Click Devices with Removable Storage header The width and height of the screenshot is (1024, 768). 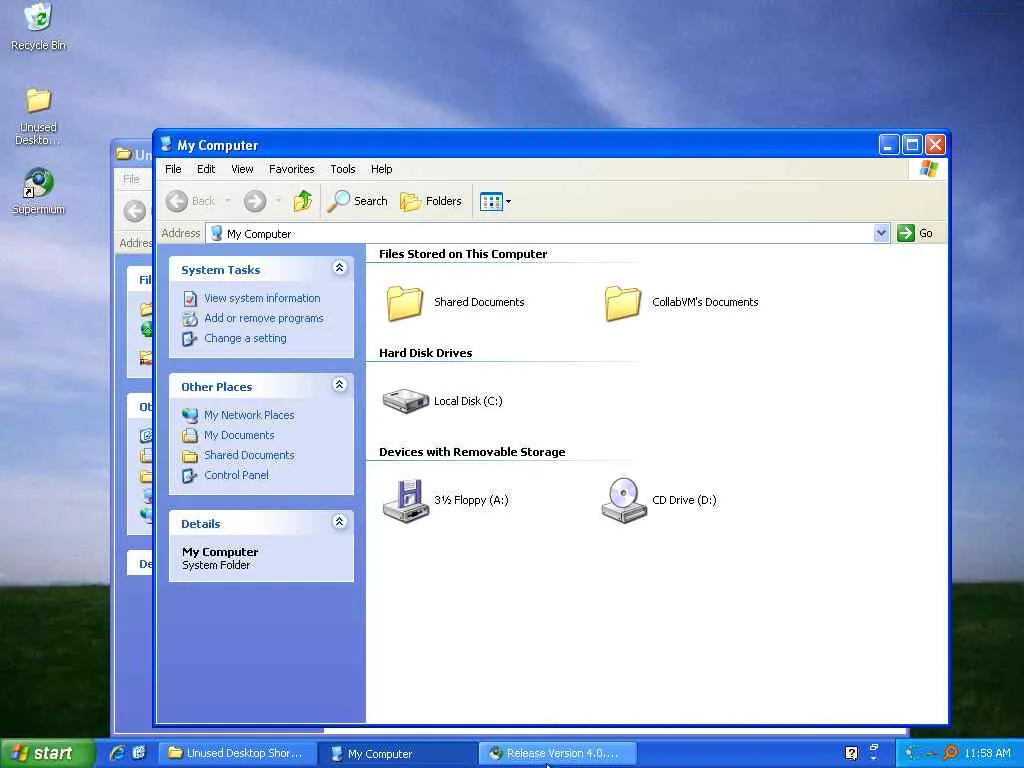(472, 452)
